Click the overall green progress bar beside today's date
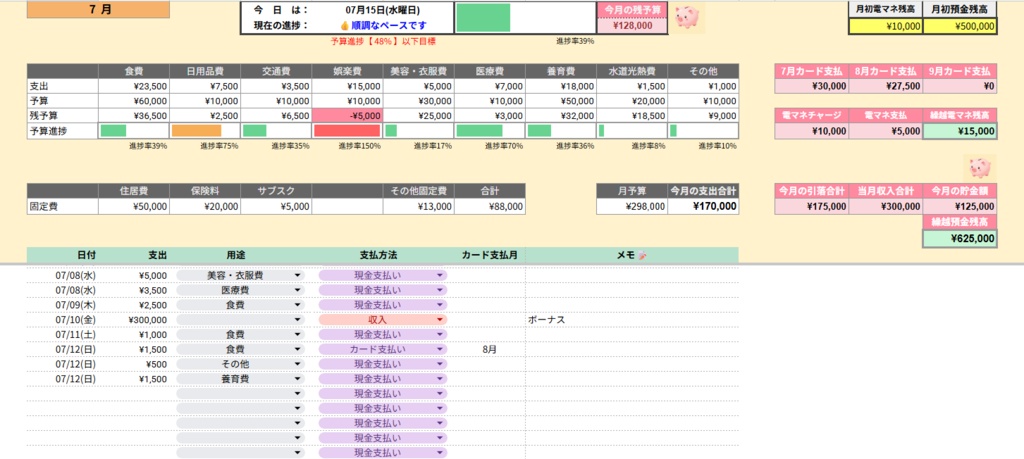Viewport: 1024px width, 459px height. (x=483, y=18)
